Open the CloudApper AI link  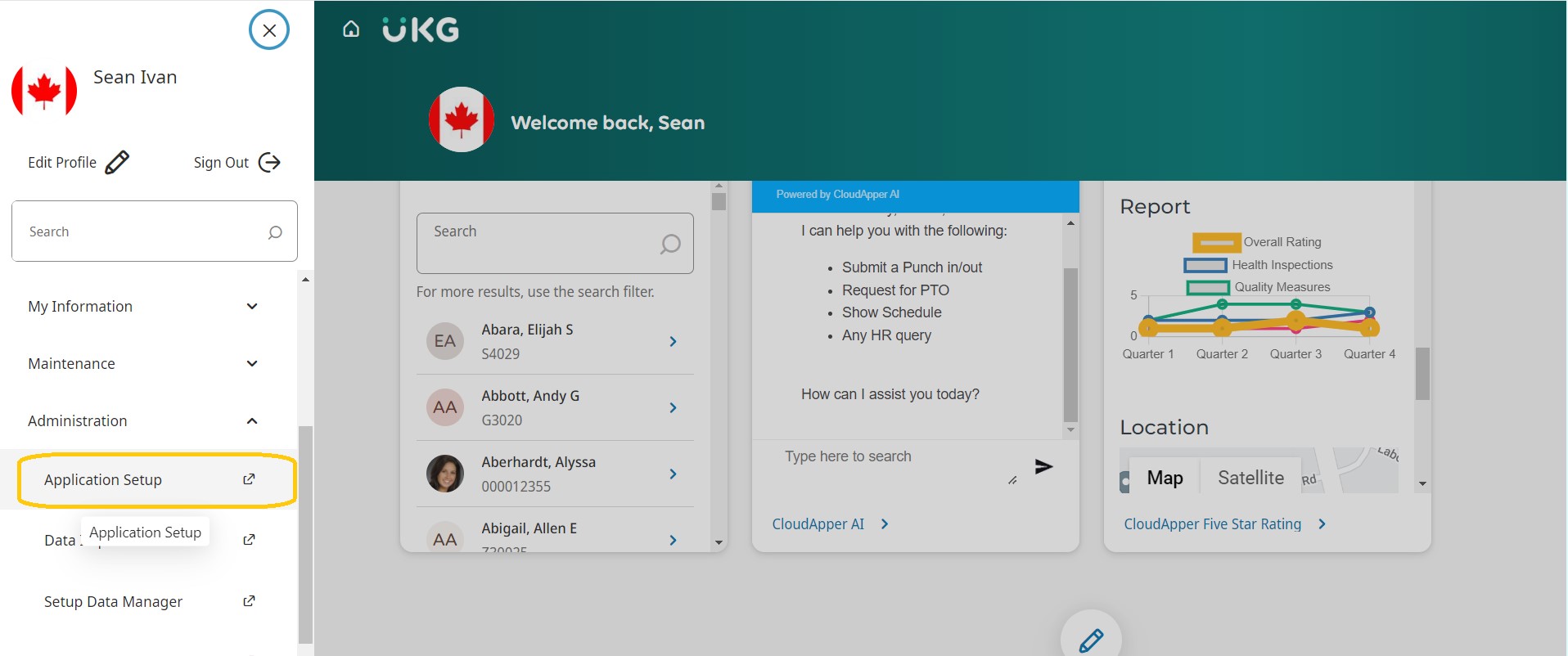pos(818,524)
